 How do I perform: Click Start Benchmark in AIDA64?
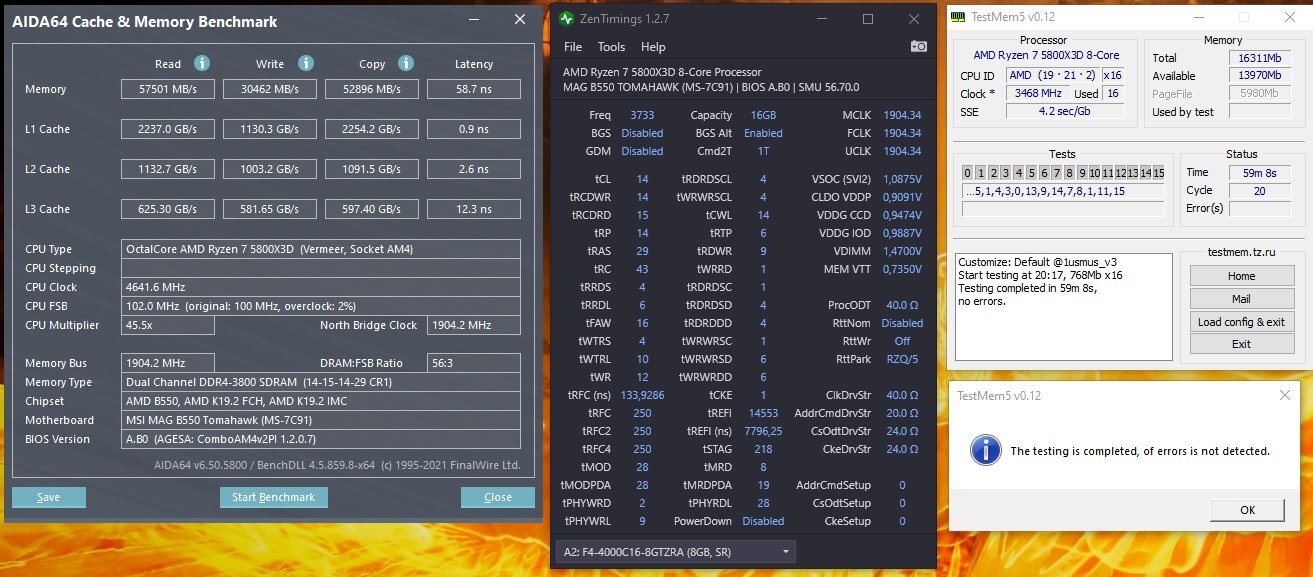[273, 497]
